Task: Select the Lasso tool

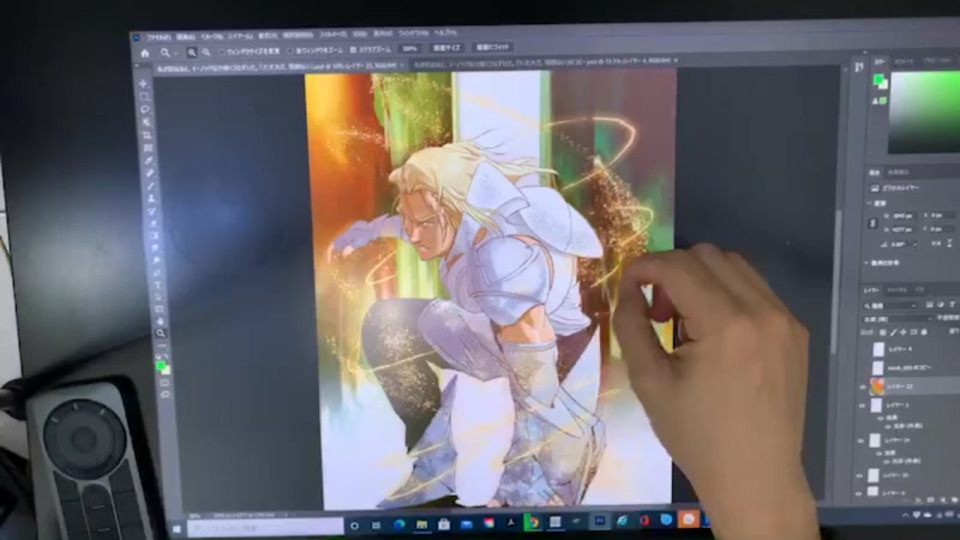Action: pyautogui.click(x=145, y=109)
